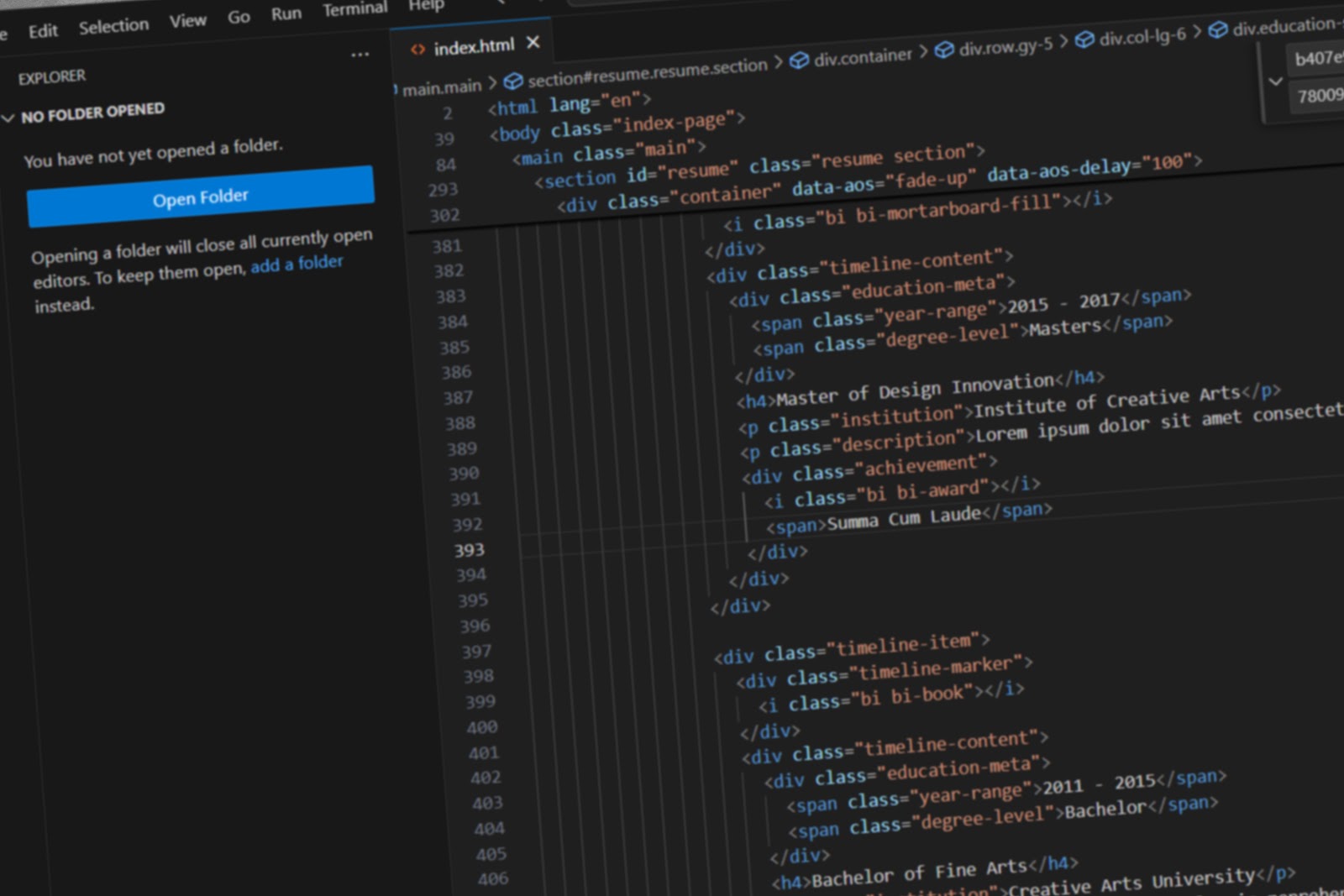Select section#resume.resume.section breadcrumb

click(647, 71)
